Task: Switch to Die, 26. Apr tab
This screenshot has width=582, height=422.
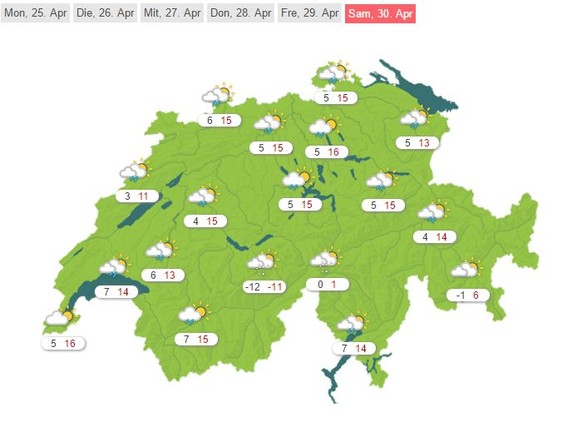Action: click(x=105, y=13)
